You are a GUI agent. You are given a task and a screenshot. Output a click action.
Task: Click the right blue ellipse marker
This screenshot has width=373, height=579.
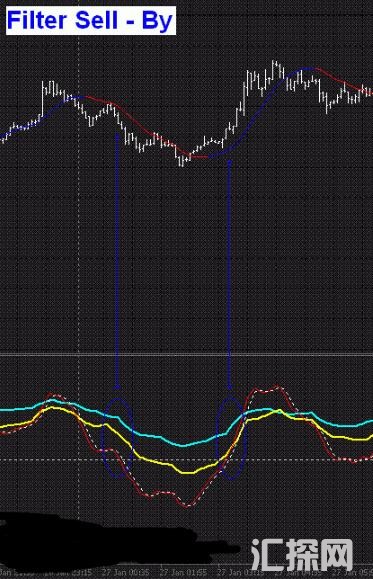coord(230,438)
